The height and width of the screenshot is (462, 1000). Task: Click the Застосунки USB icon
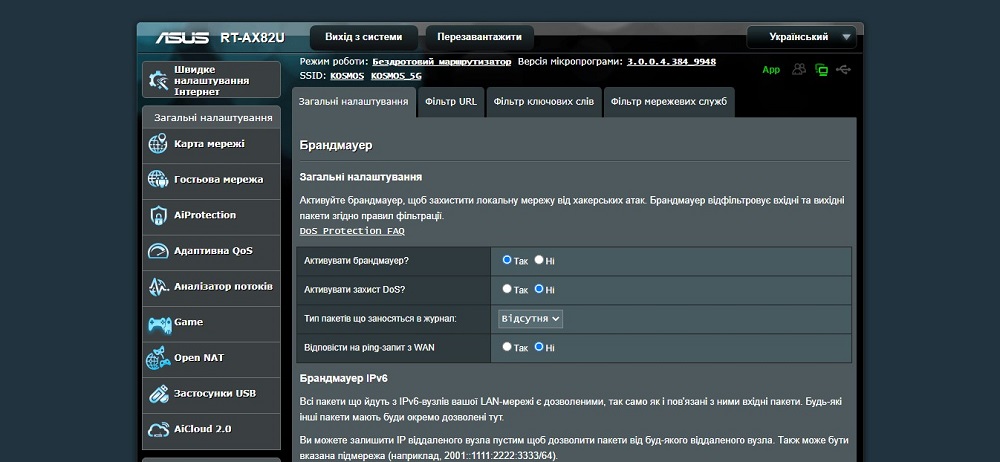coord(158,394)
